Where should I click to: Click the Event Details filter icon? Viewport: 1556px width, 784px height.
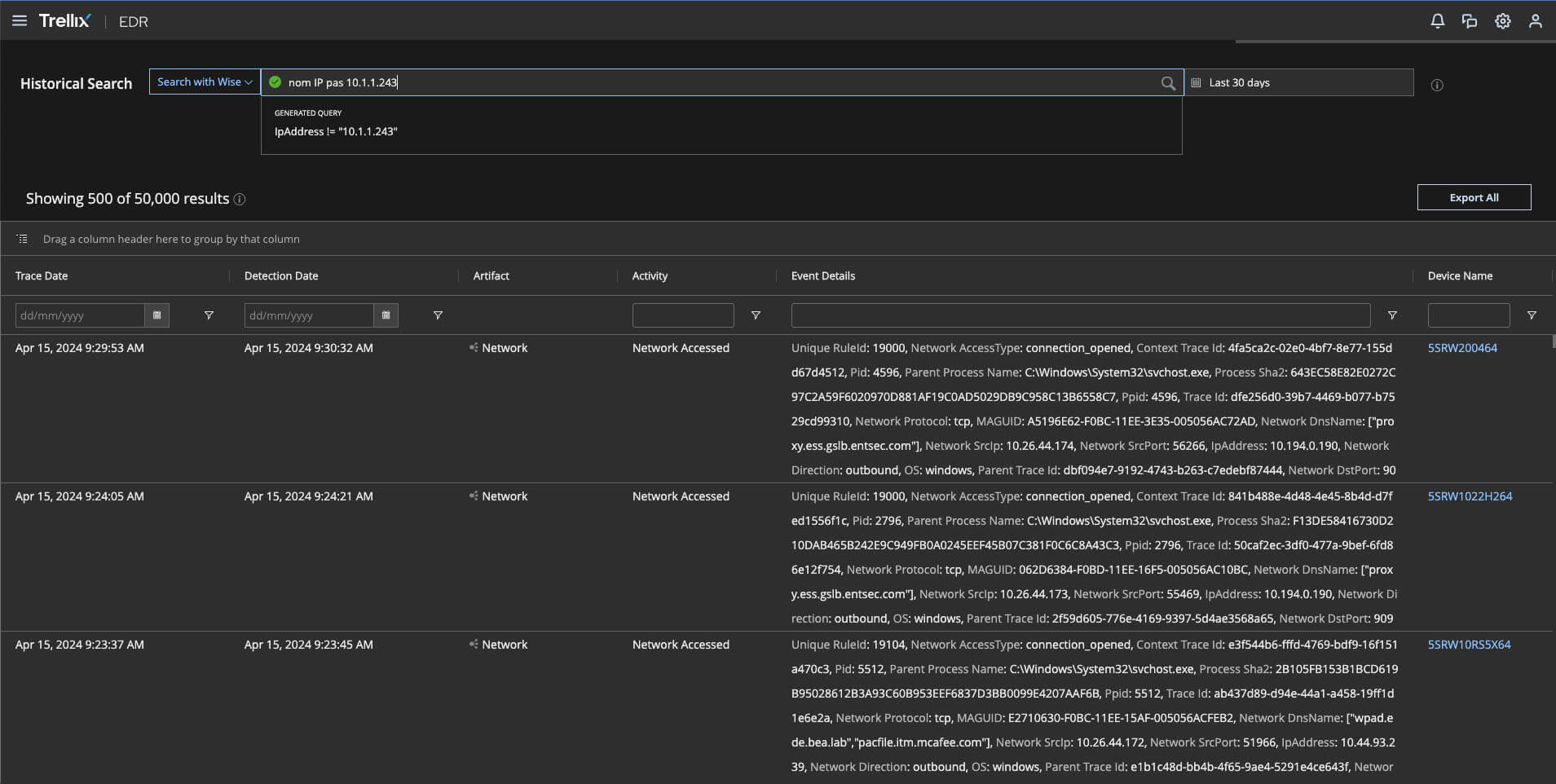[1392, 315]
